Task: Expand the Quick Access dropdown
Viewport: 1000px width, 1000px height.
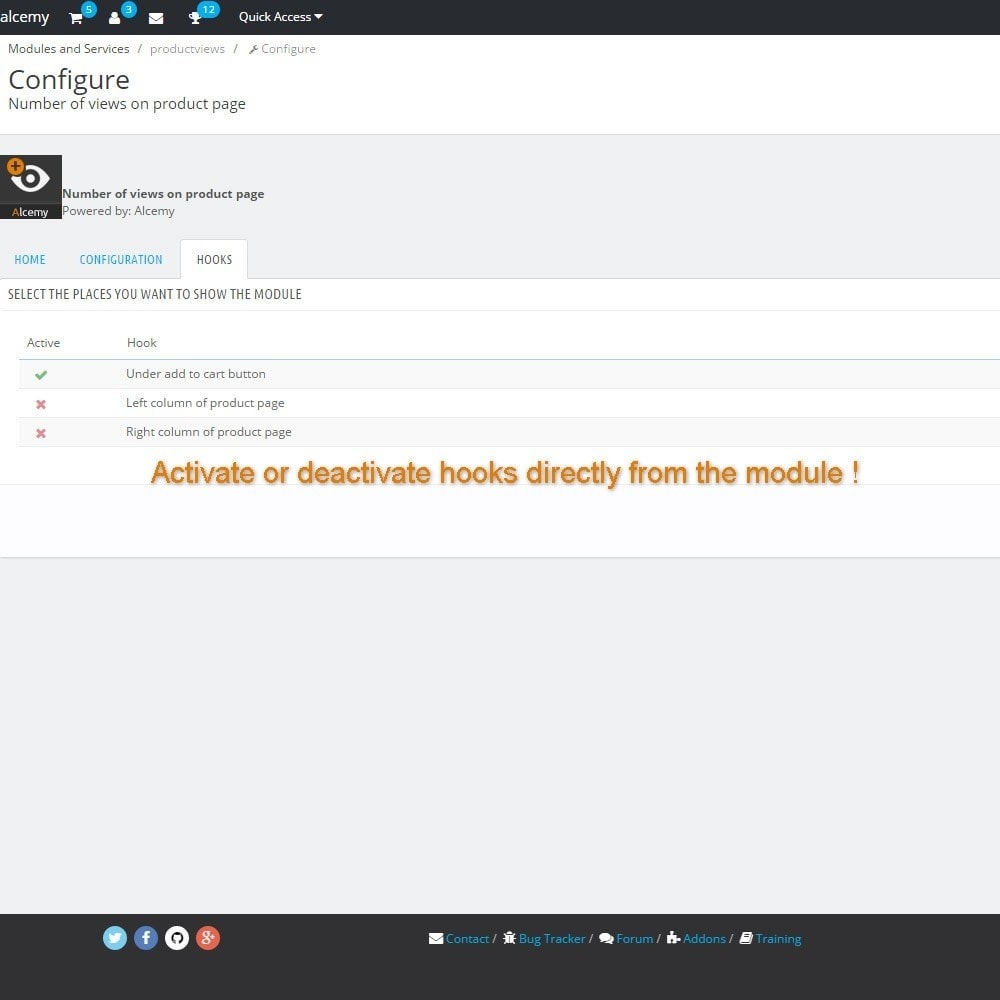Action: (x=281, y=17)
